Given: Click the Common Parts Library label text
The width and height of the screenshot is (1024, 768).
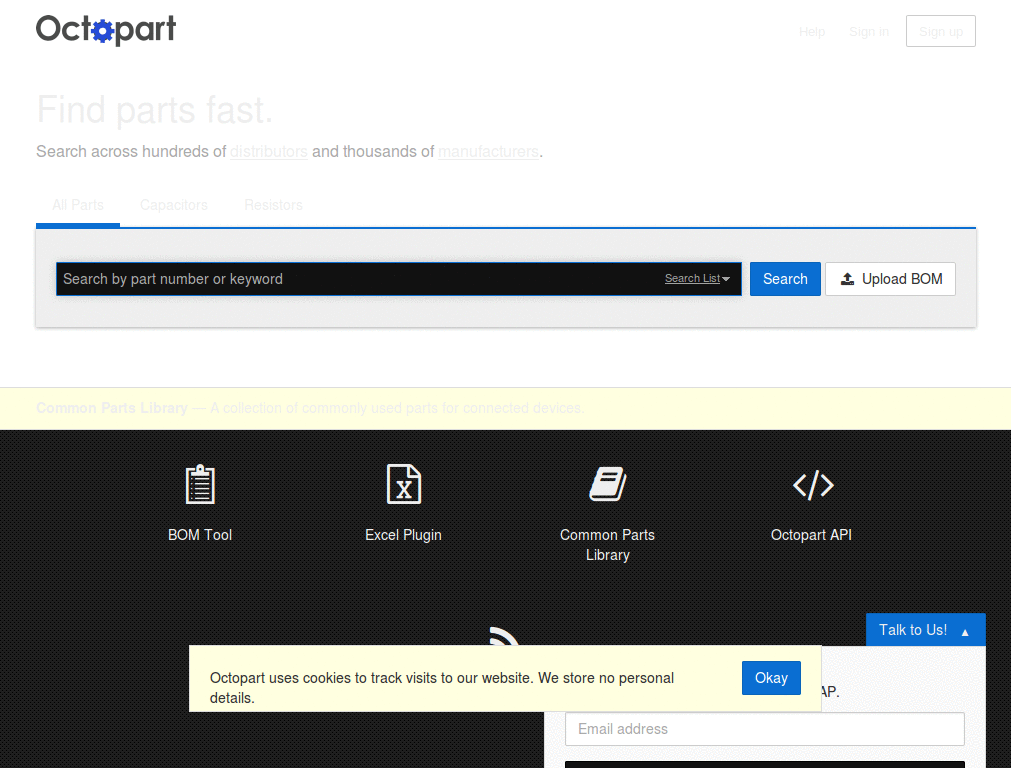Looking at the screenshot, I should (x=607, y=545).
